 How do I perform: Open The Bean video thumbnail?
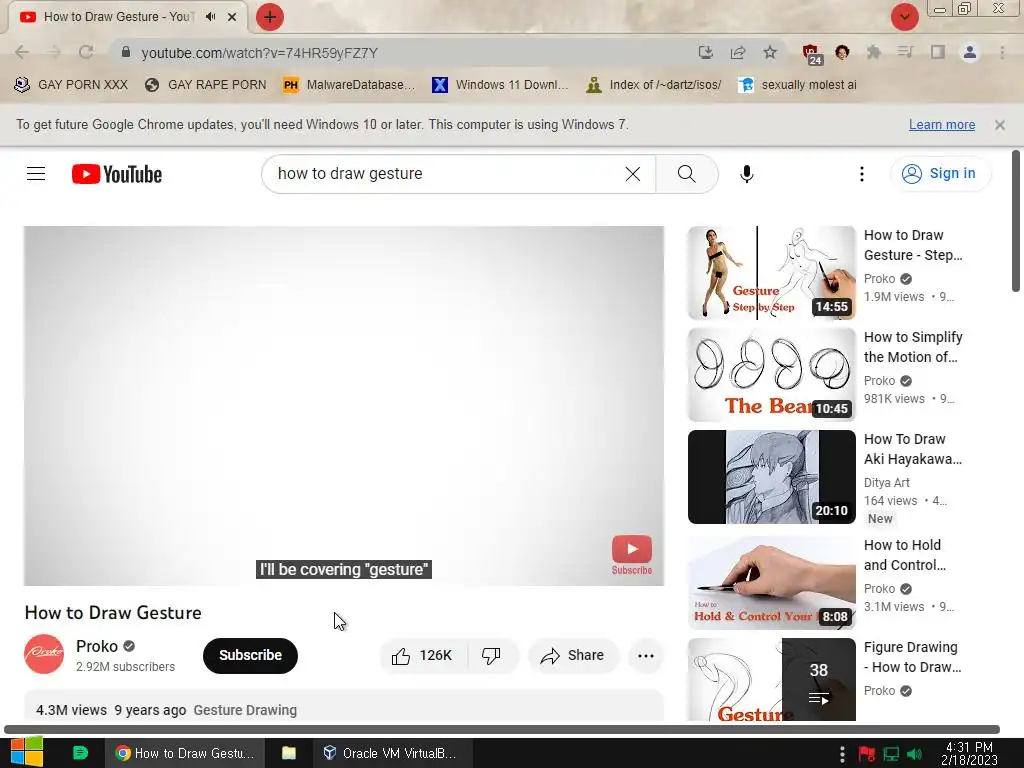pos(771,375)
